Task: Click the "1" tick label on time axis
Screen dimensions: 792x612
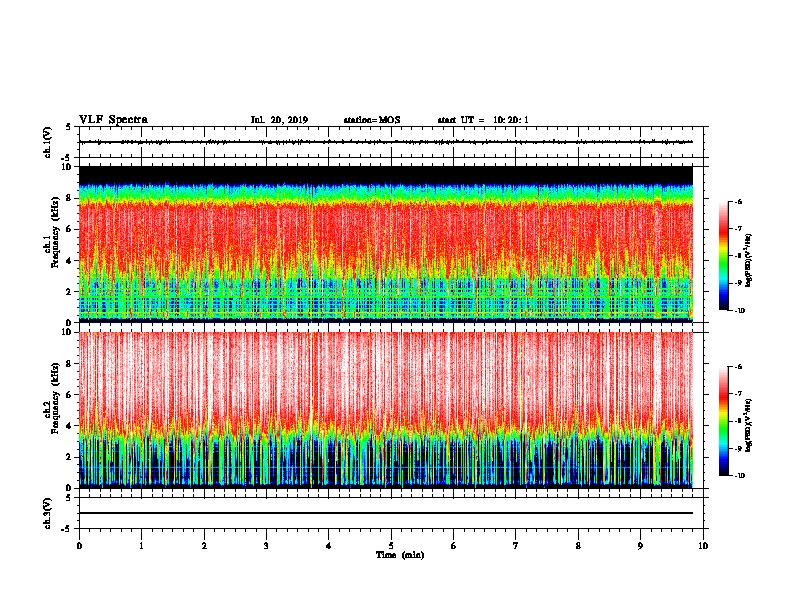Action: (x=141, y=546)
